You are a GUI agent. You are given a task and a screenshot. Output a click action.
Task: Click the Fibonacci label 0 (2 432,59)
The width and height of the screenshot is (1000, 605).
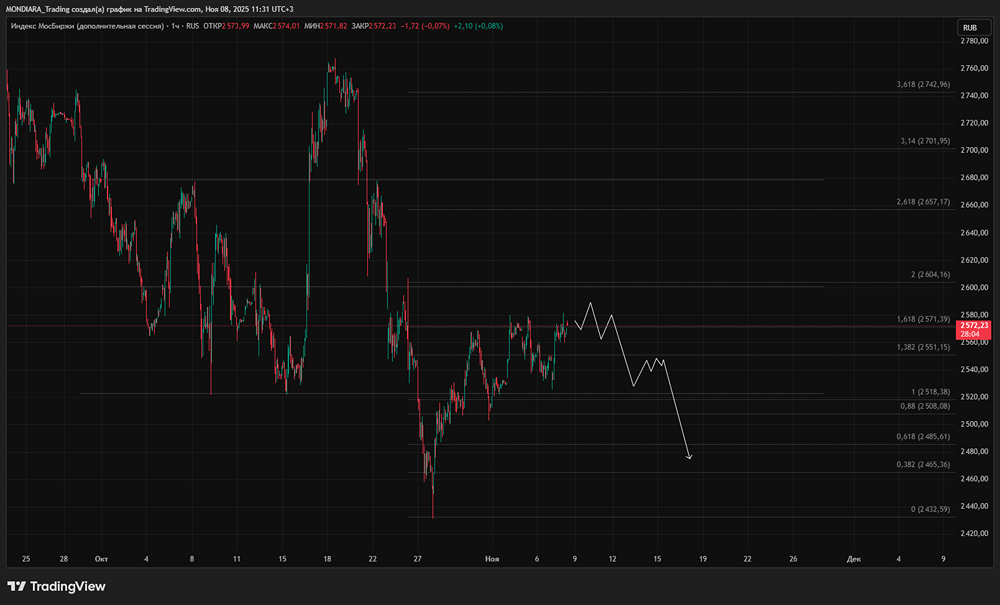pos(930,509)
